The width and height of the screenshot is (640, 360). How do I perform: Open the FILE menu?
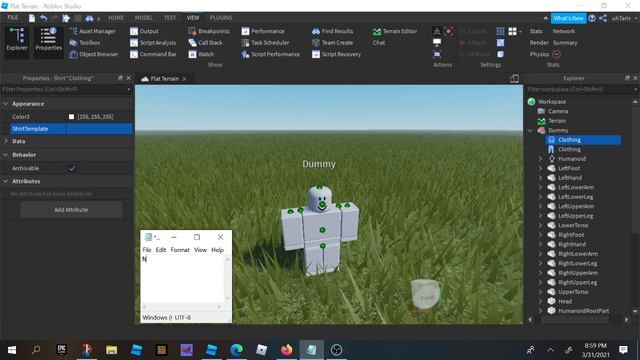[x=13, y=18]
